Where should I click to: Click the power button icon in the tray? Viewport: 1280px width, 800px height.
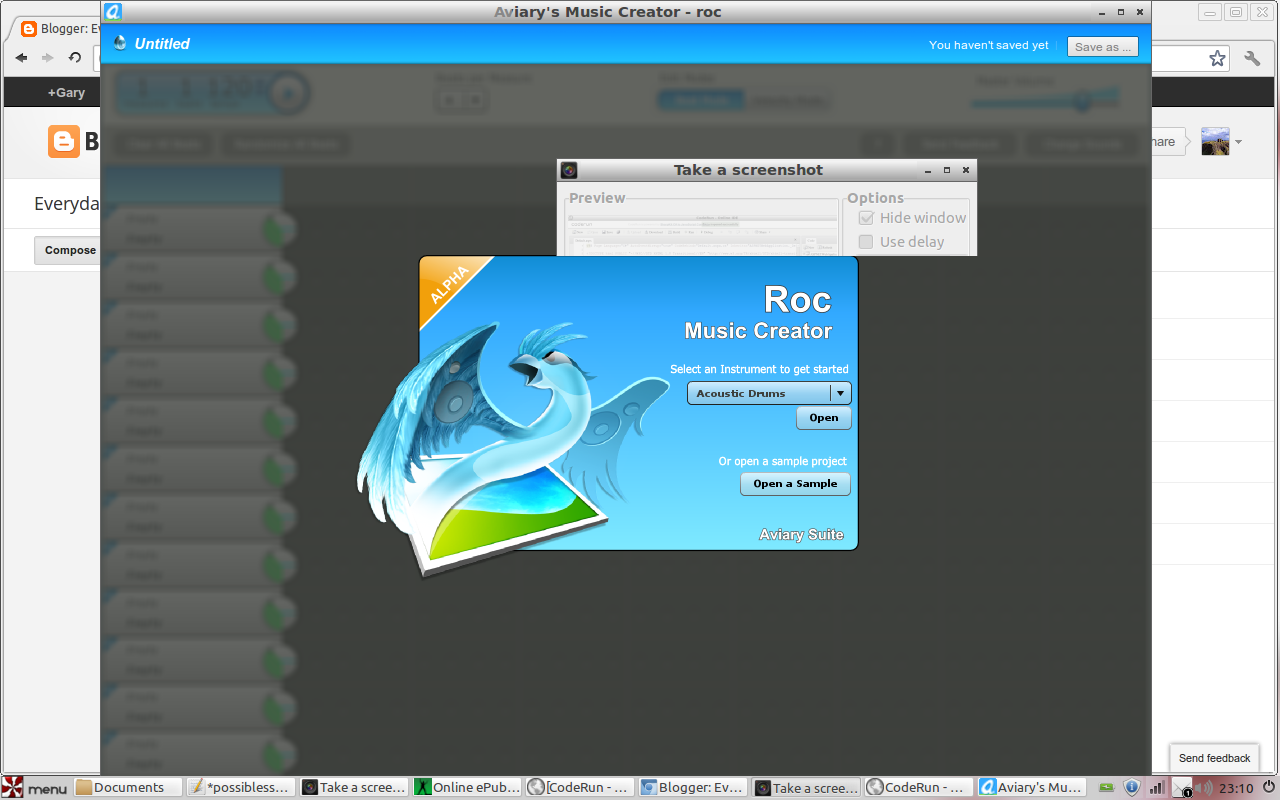pyautogui.click(x=1268, y=788)
